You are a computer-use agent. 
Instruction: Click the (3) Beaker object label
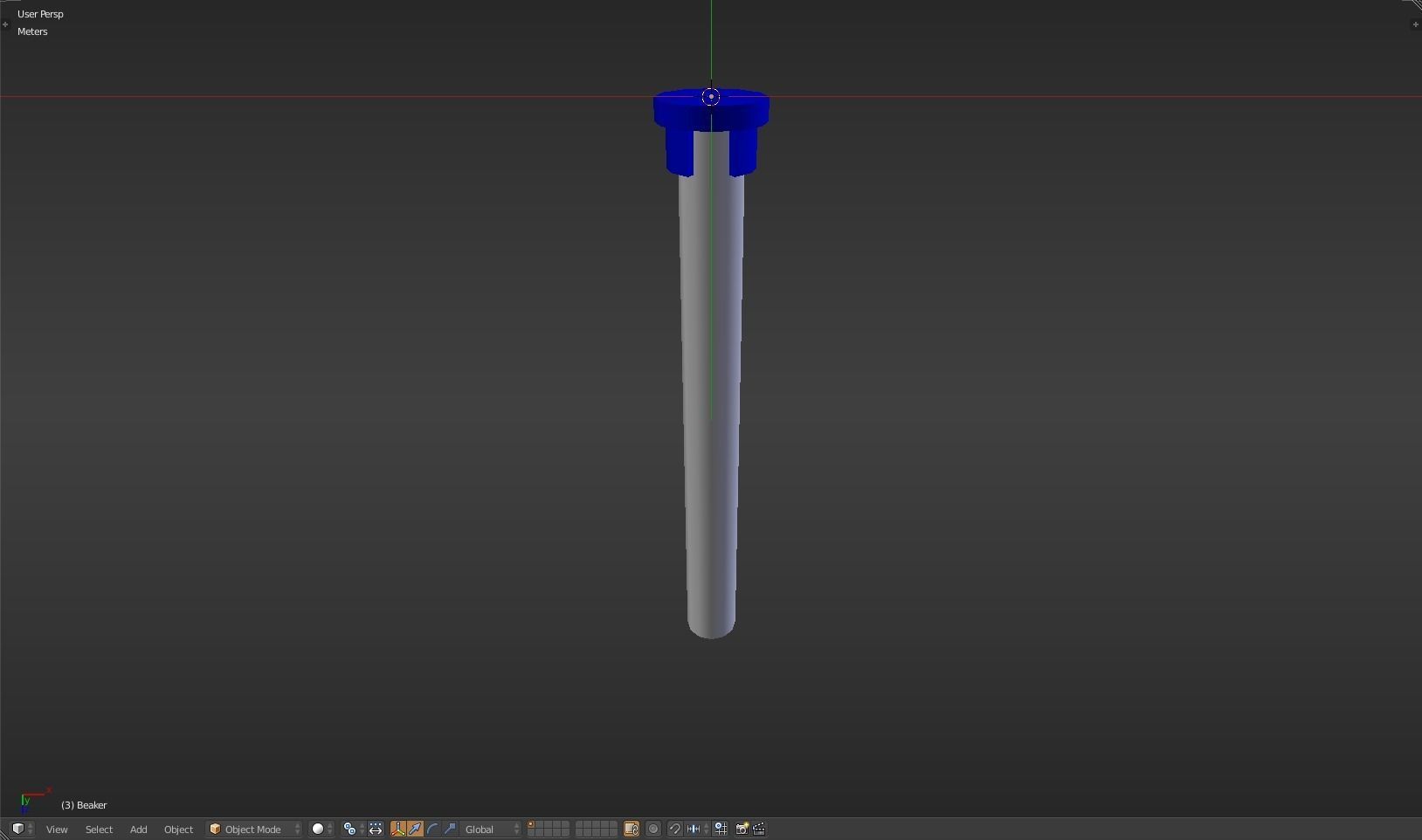(84, 805)
